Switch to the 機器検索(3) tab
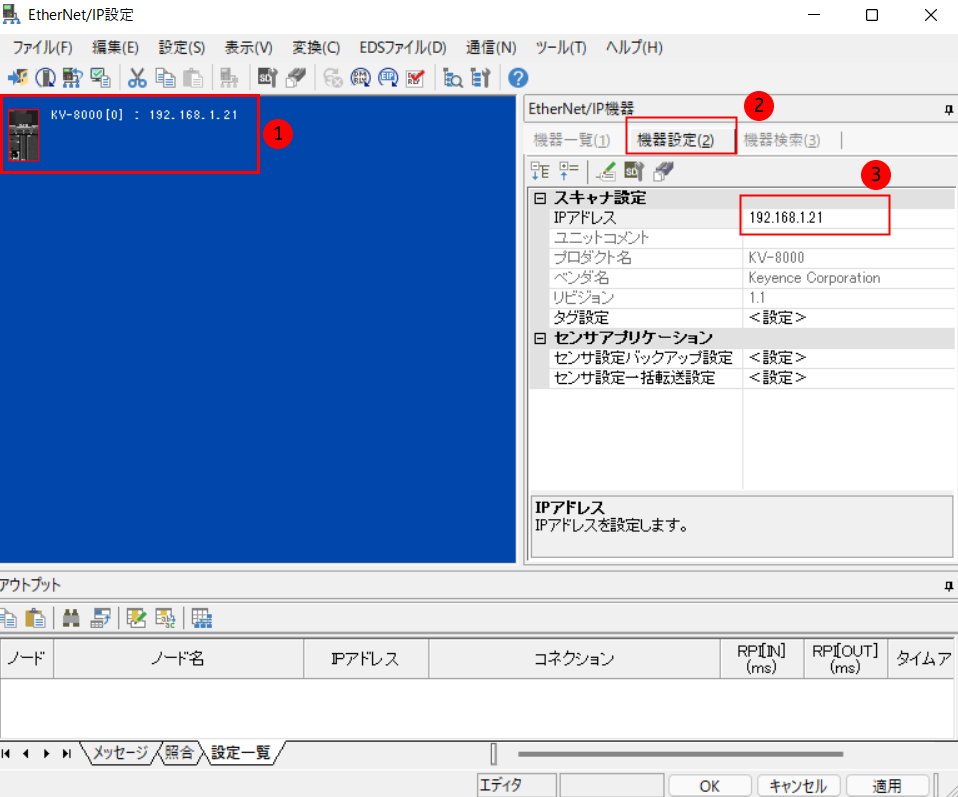The image size is (958, 797). click(781, 140)
